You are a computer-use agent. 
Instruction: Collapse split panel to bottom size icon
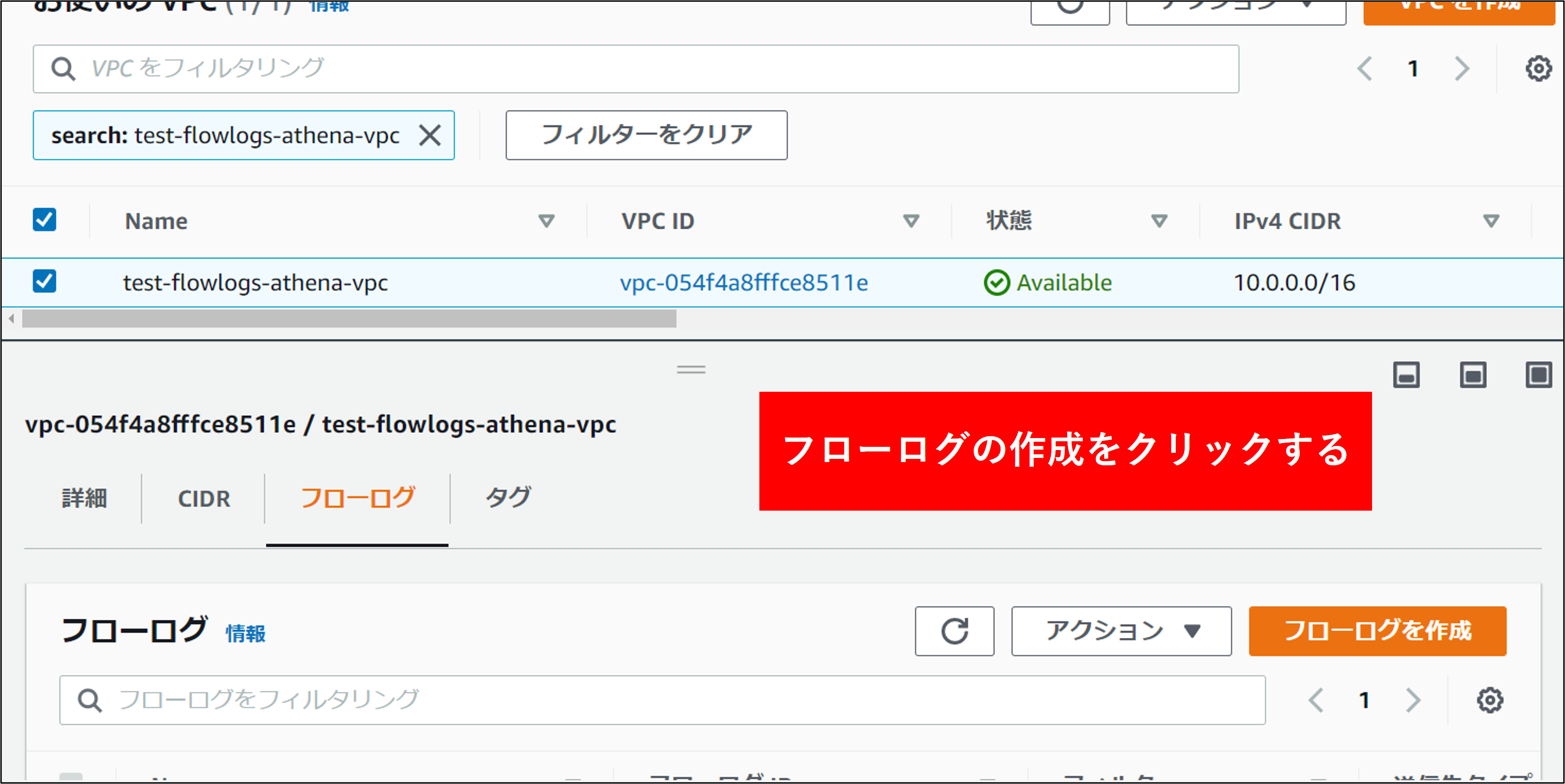pyautogui.click(x=1406, y=375)
